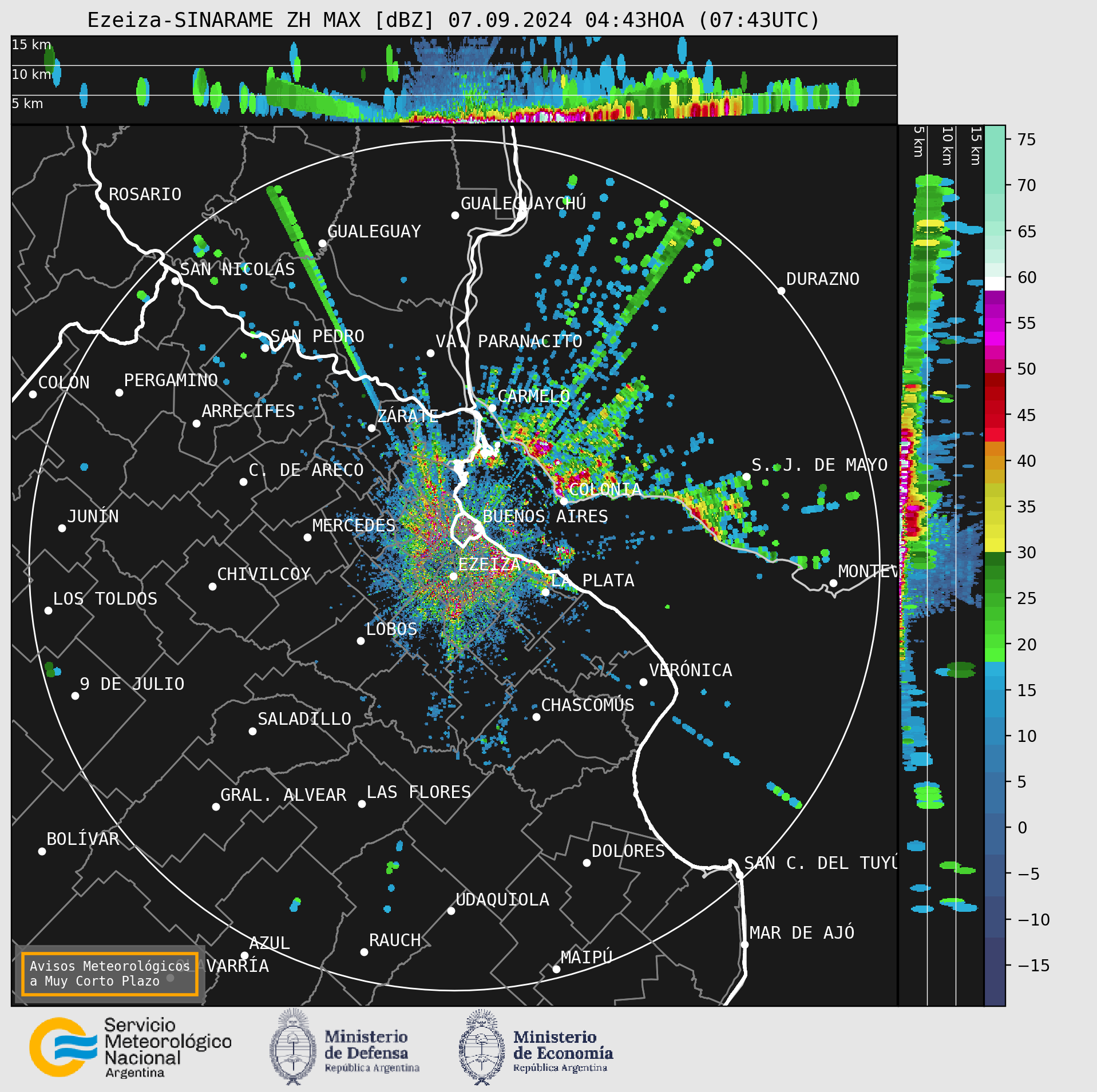1097x1092 pixels.
Task: Click the SAN C. DEL TUYÚ label
Action: pos(821,863)
